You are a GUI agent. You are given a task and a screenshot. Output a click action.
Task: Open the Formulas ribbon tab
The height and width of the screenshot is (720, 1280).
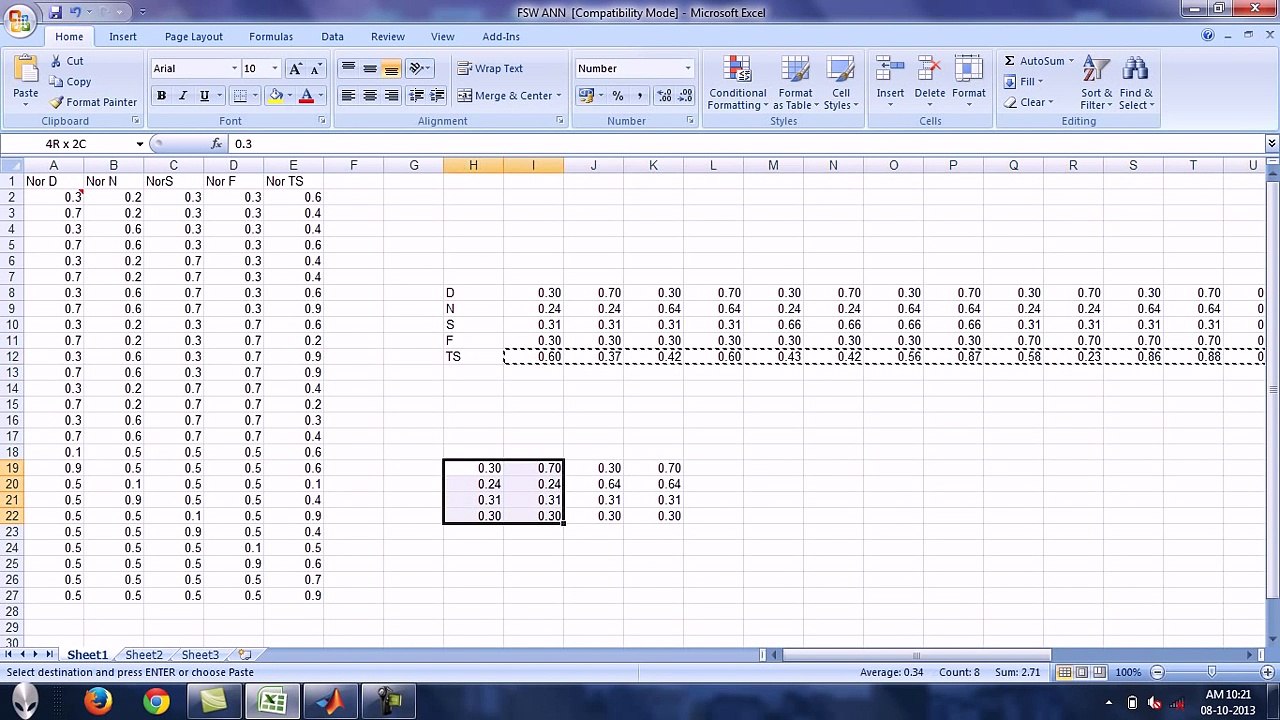point(271,37)
